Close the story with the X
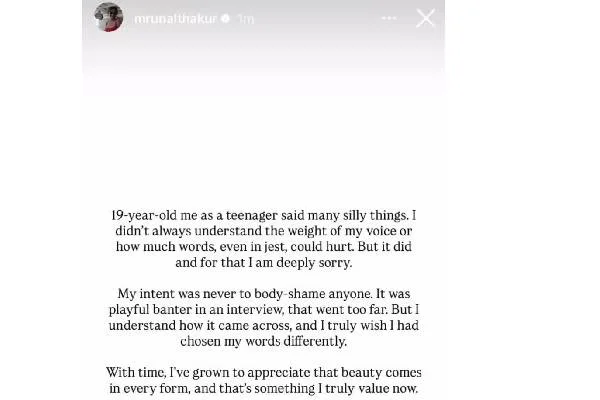Image resolution: width=600 pixels, height=400 pixels. point(425,18)
